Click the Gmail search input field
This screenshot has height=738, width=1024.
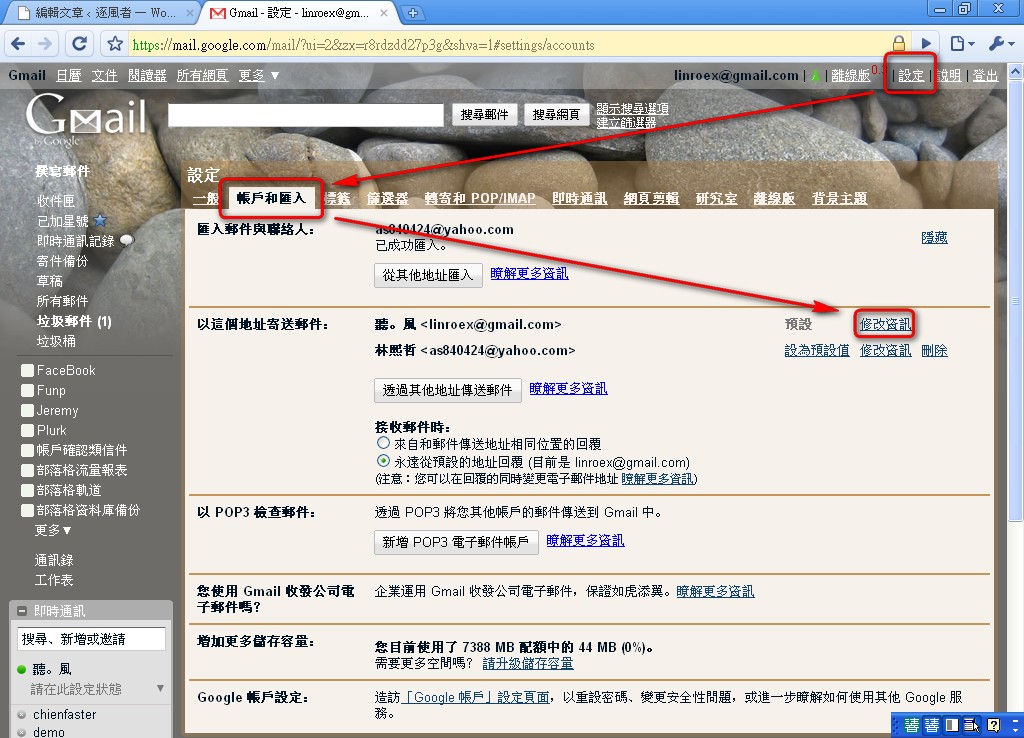pyautogui.click(x=306, y=115)
